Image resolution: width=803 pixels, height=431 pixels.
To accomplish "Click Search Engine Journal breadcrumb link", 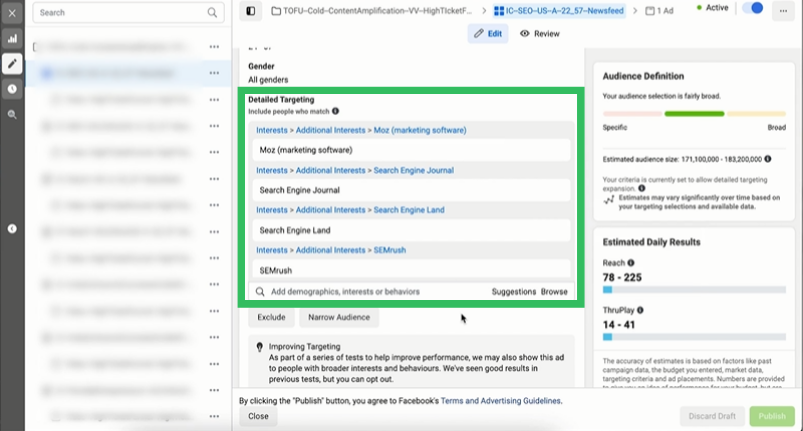I will (x=414, y=170).
